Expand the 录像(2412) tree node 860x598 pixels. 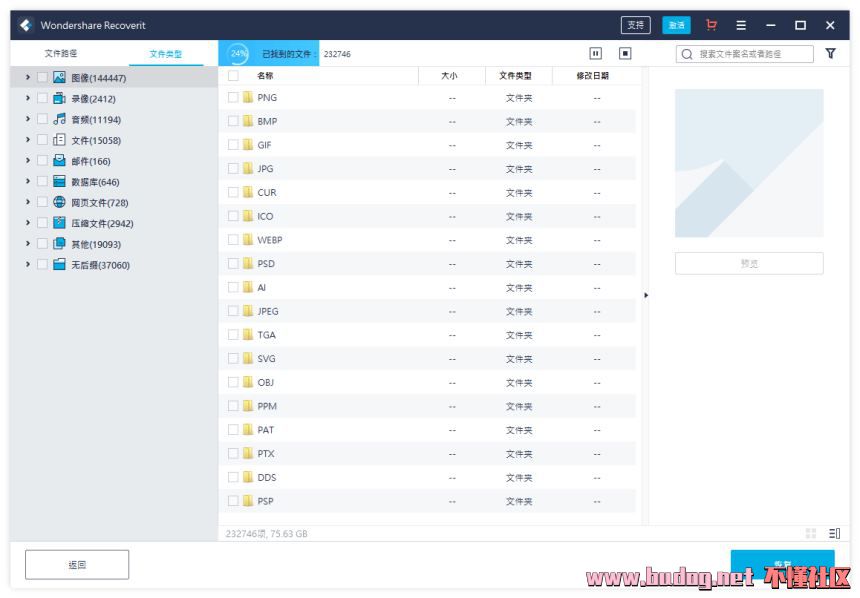click(27, 98)
